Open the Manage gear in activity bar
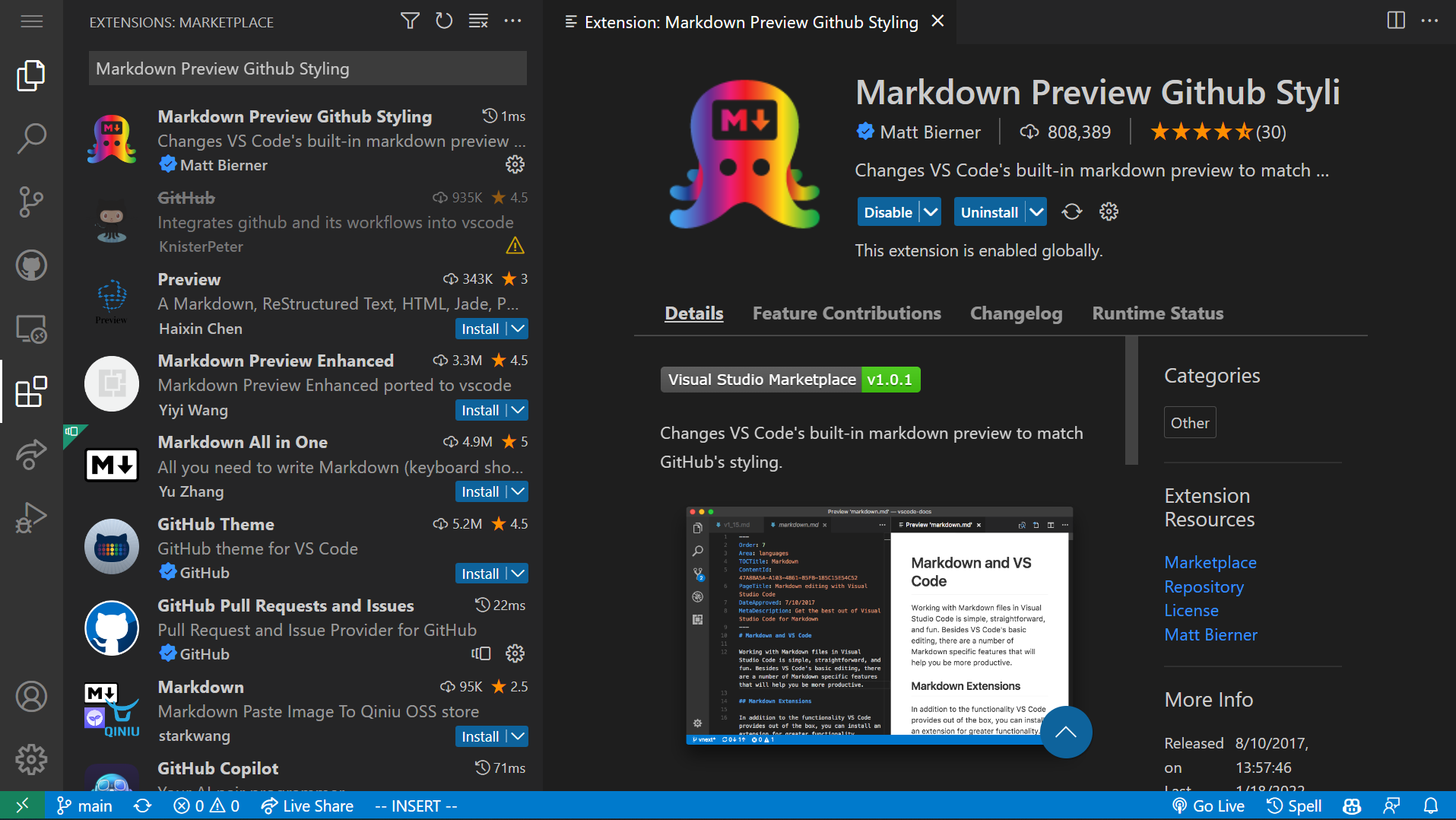Image resolution: width=1456 pixels, height=820 pixels. [31, 759]
